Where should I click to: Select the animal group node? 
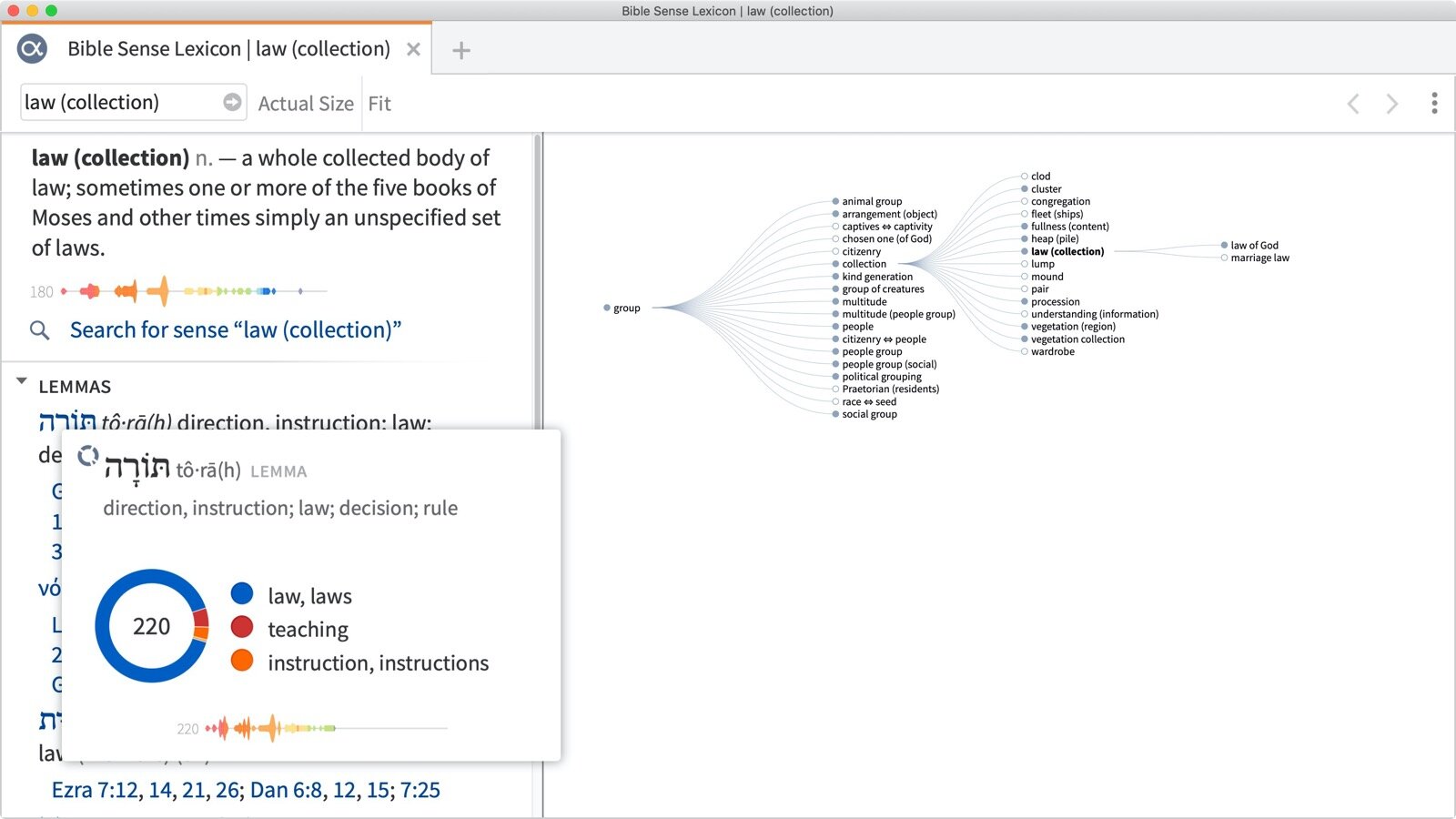coord(867,201)
